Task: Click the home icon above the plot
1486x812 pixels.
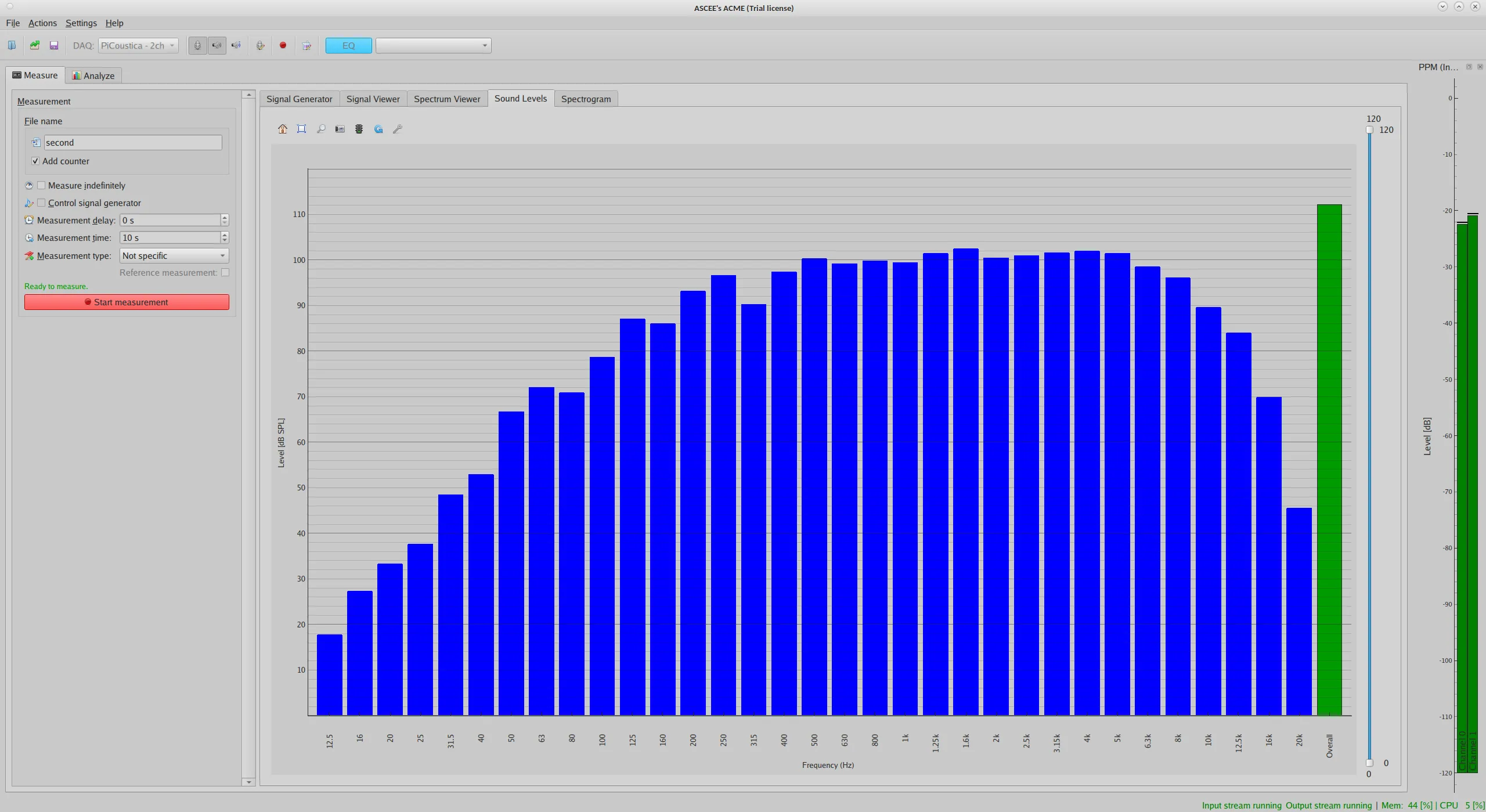Action: (x=283, y=129)
